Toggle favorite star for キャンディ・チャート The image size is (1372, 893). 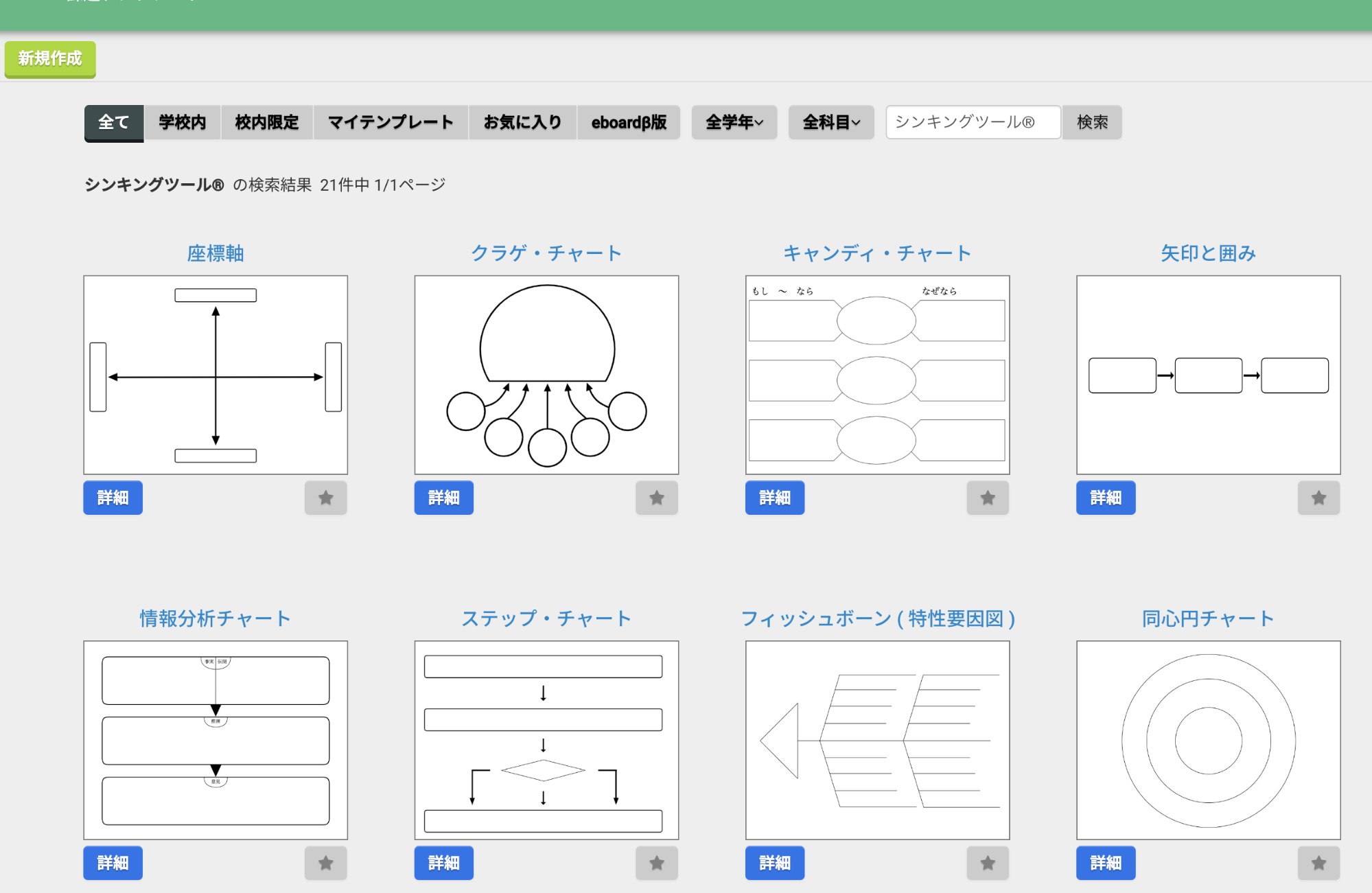(987, 498)
